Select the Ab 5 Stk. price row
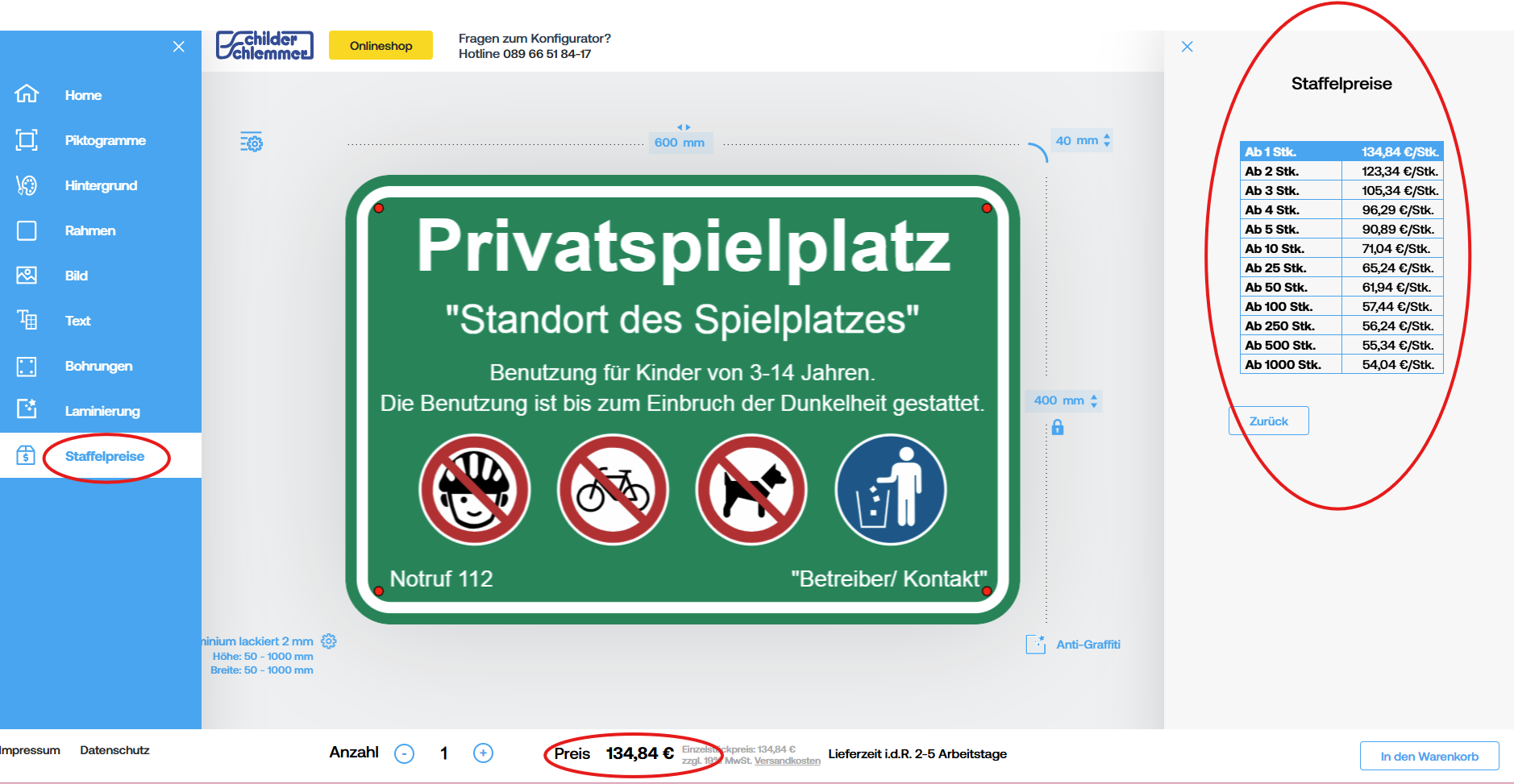The image size is (1514, 784). [x=1341, y=229]
